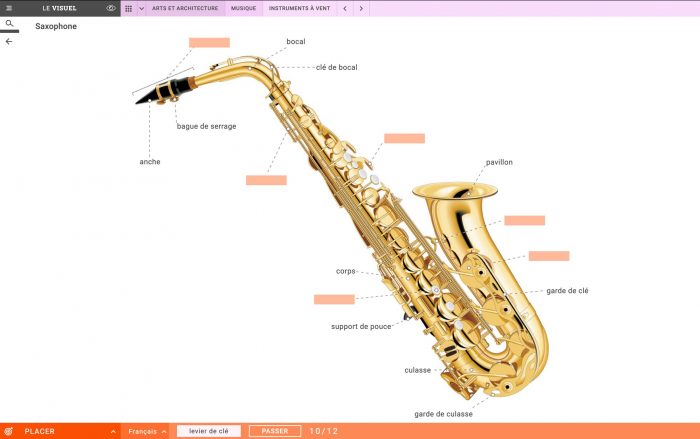Go to next item arrow
Viewport: 700px width, 439px height.
[x=361, y=8]
